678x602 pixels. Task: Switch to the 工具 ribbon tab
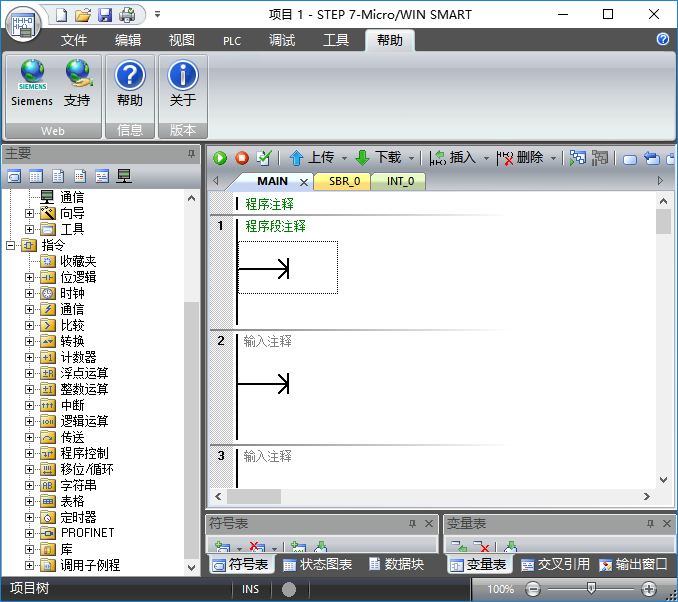[x=336, y=40]
